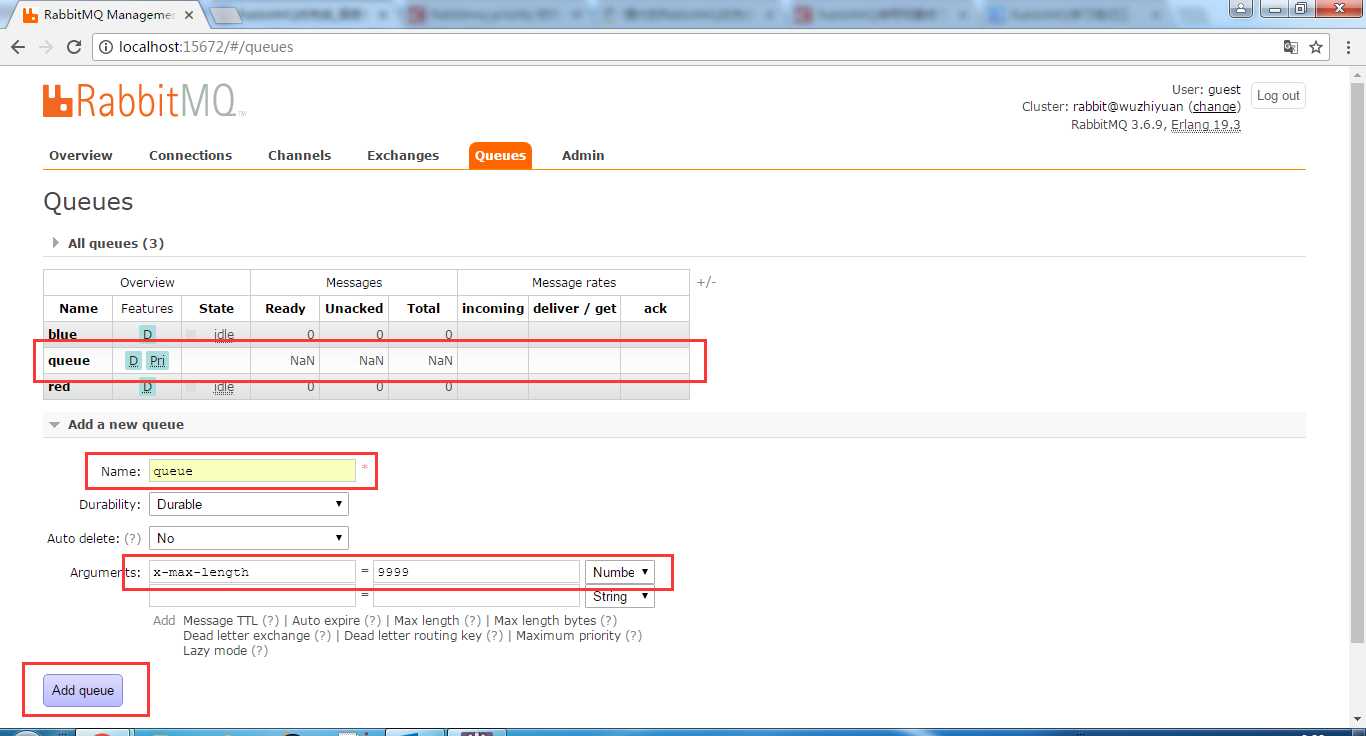Open the String type dropdown for new argument

point(620,596)
